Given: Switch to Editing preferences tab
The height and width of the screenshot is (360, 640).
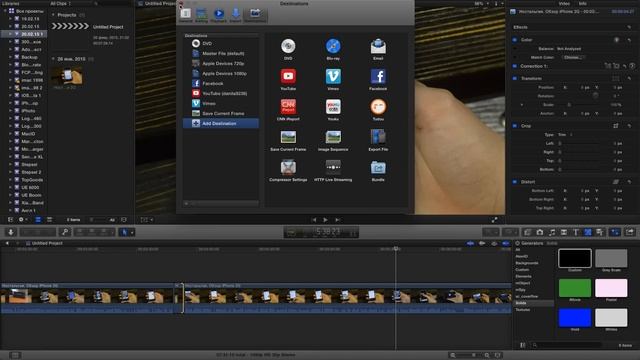Looking at the screenshot, I should [201, 15].
